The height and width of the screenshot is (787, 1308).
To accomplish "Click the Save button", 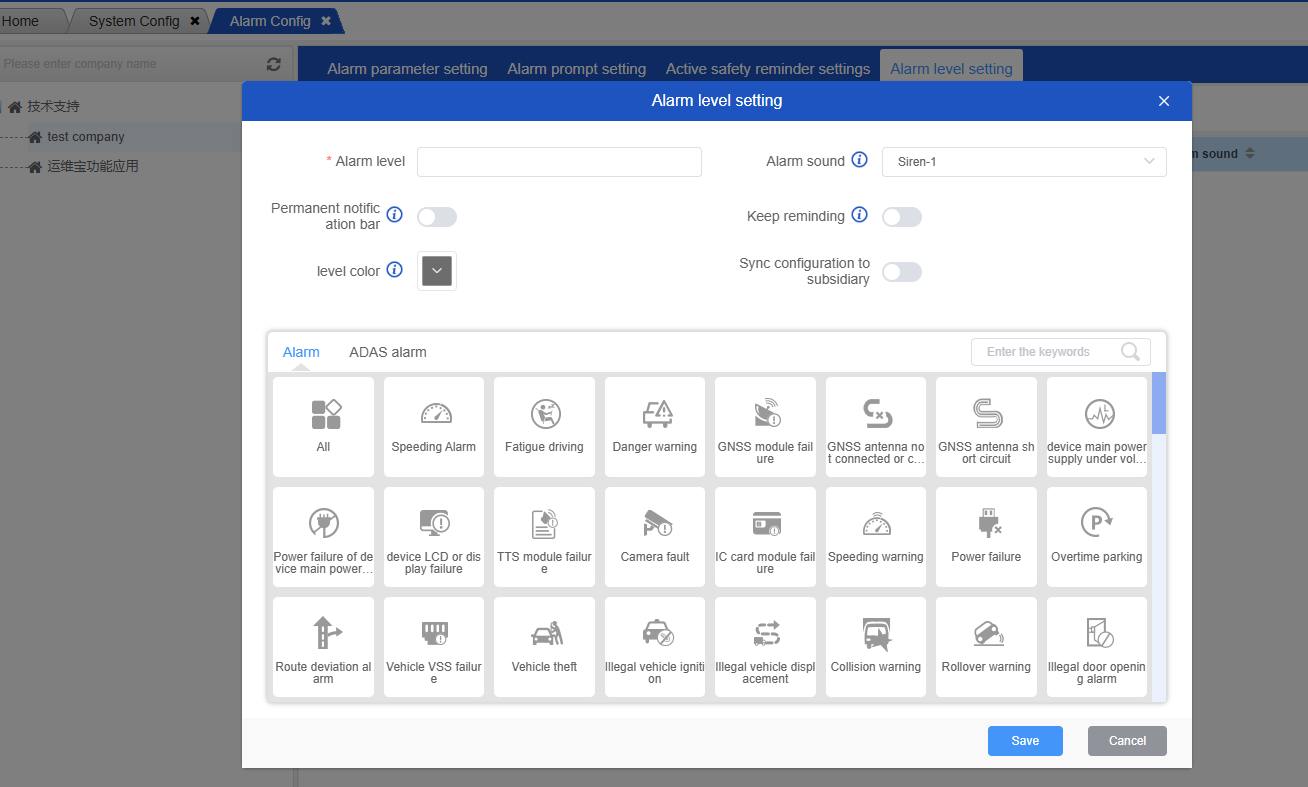I will coord(1024,741).
